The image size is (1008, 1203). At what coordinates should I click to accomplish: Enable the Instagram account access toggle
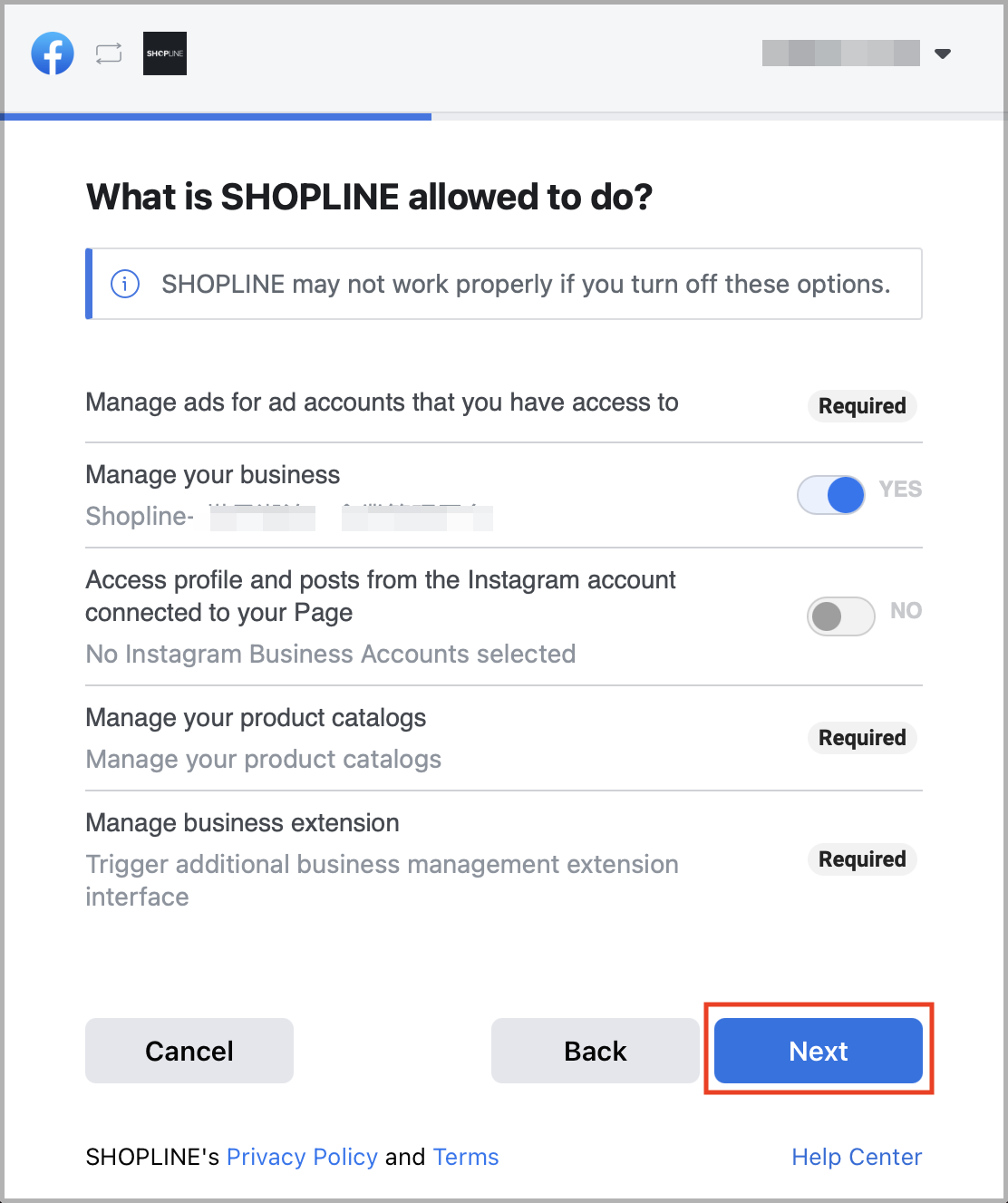click(x=841, y=616)
